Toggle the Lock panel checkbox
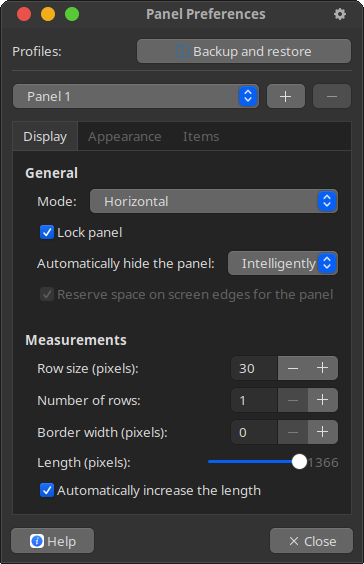The width and height of the screenshot is (364, 564). click(47, 232)
